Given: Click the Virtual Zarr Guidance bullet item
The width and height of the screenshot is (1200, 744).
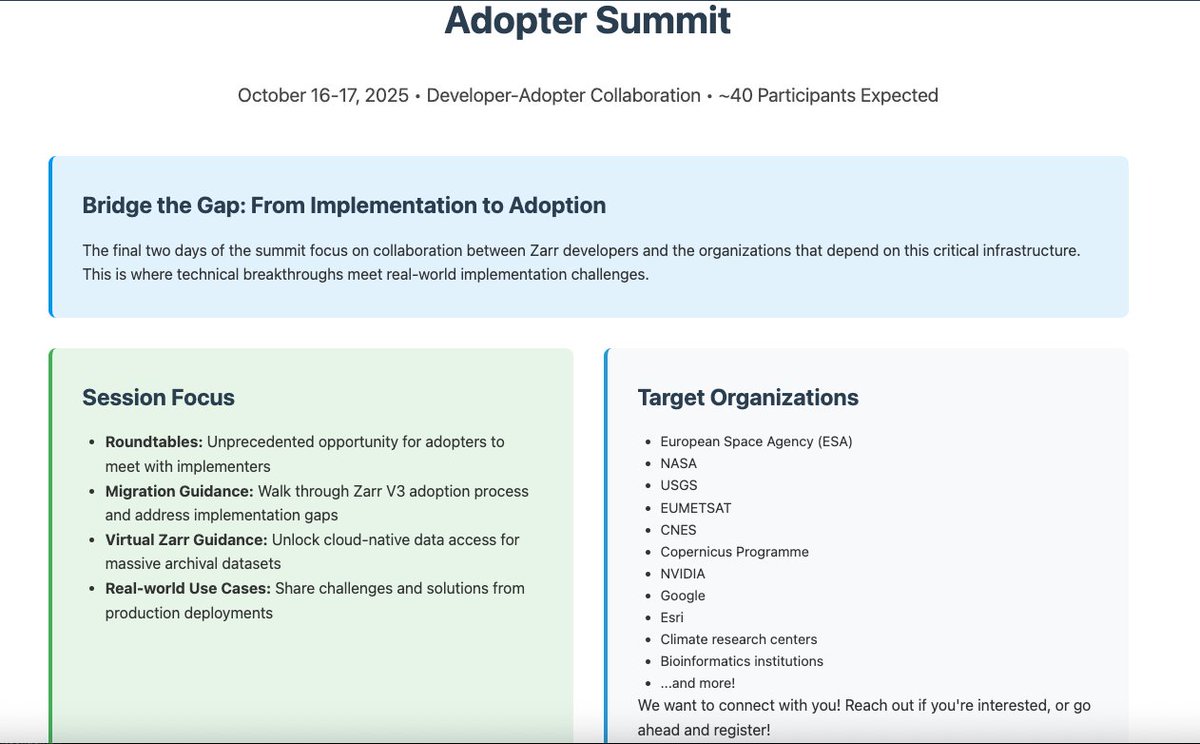Looking at the screenshot, I should pos(312,552).
